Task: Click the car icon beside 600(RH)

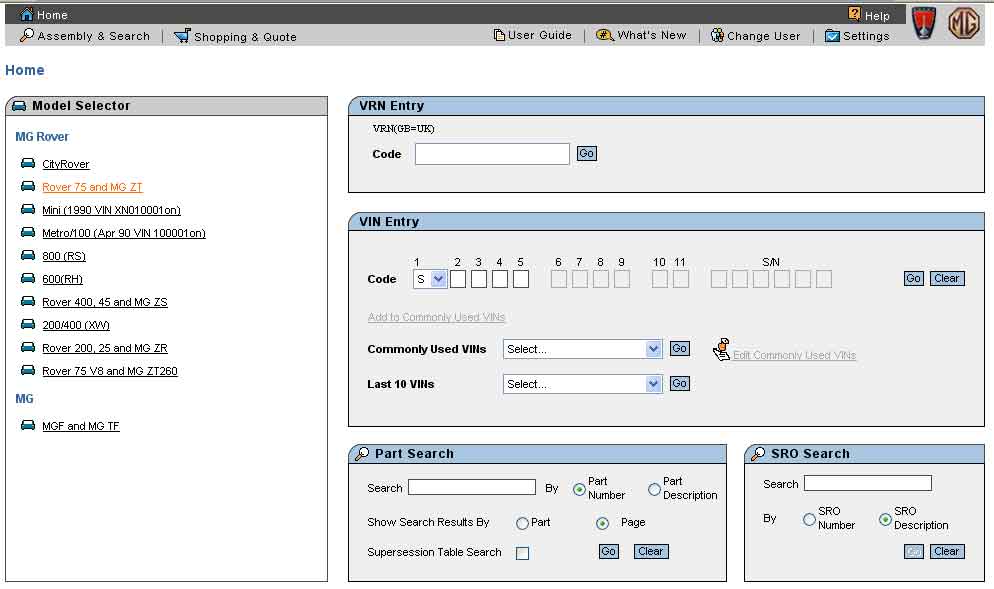Action: pyautogui.click(x=28, y=278)
